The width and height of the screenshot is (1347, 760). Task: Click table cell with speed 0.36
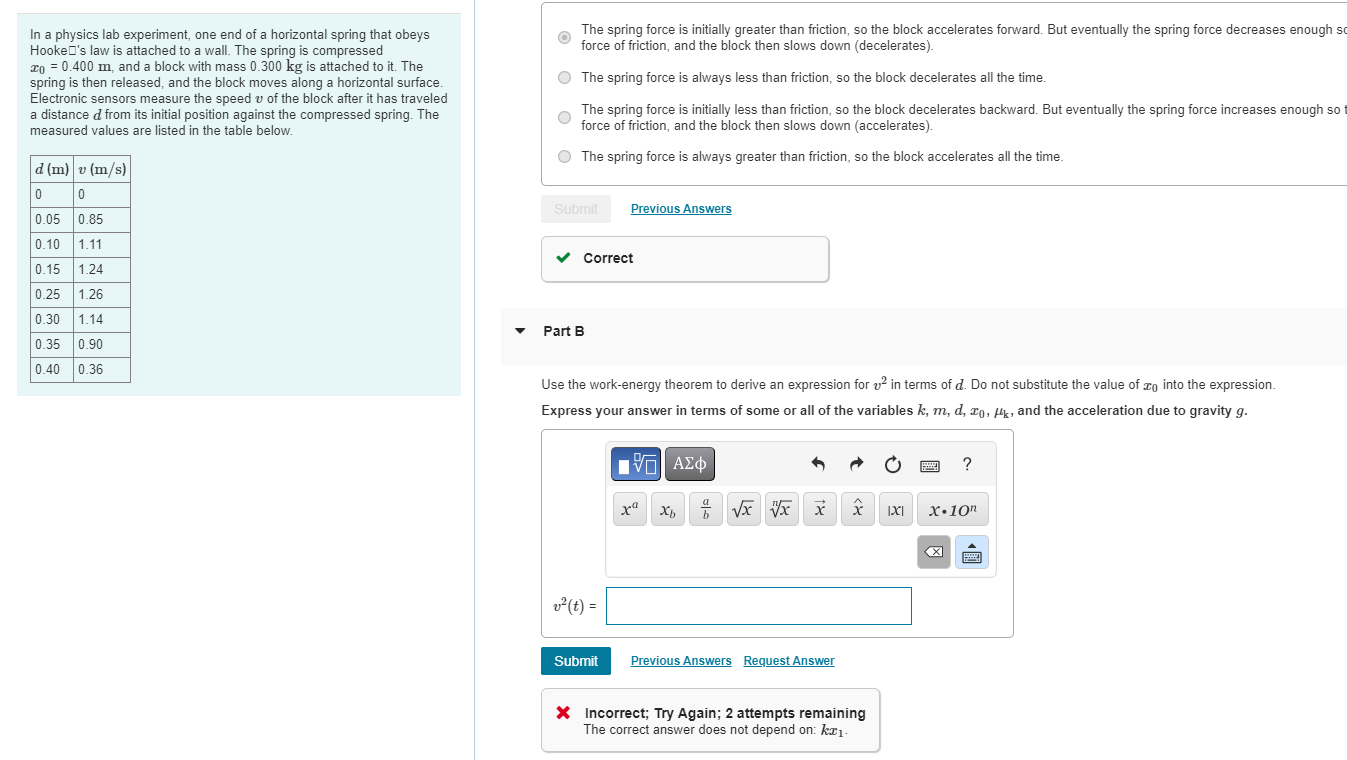point(102,370)
